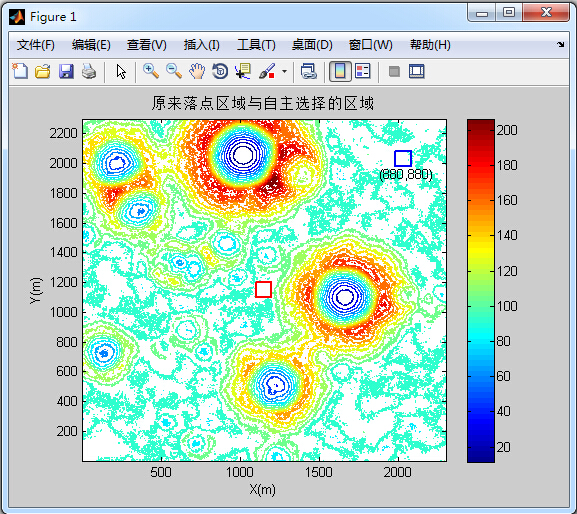The width and height of the screenshot is (577, 514).
Task: Toggle the Insert Legend button
Action: pos(362,71)
